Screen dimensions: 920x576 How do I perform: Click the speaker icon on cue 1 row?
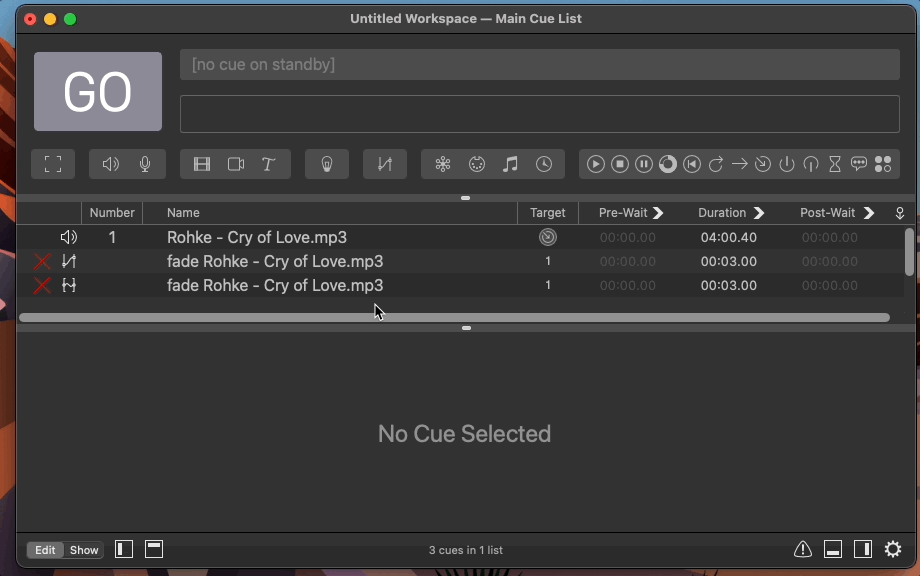[x=69, y=237]
